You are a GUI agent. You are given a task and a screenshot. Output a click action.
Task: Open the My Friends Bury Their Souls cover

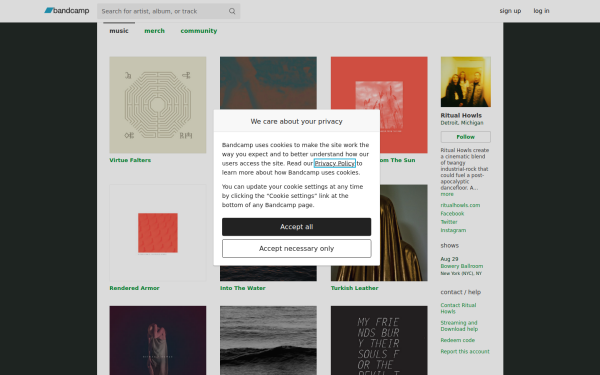(379, 340)
